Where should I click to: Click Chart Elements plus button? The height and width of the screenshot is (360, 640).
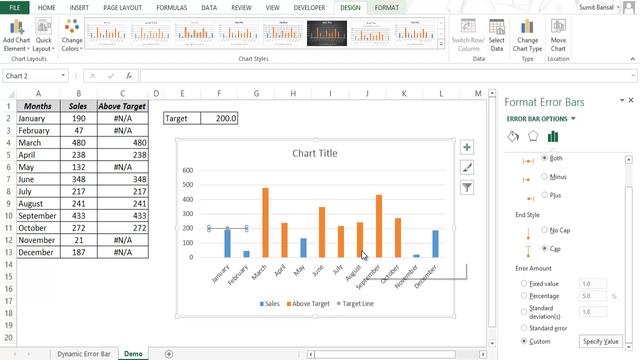coord(467,147)
